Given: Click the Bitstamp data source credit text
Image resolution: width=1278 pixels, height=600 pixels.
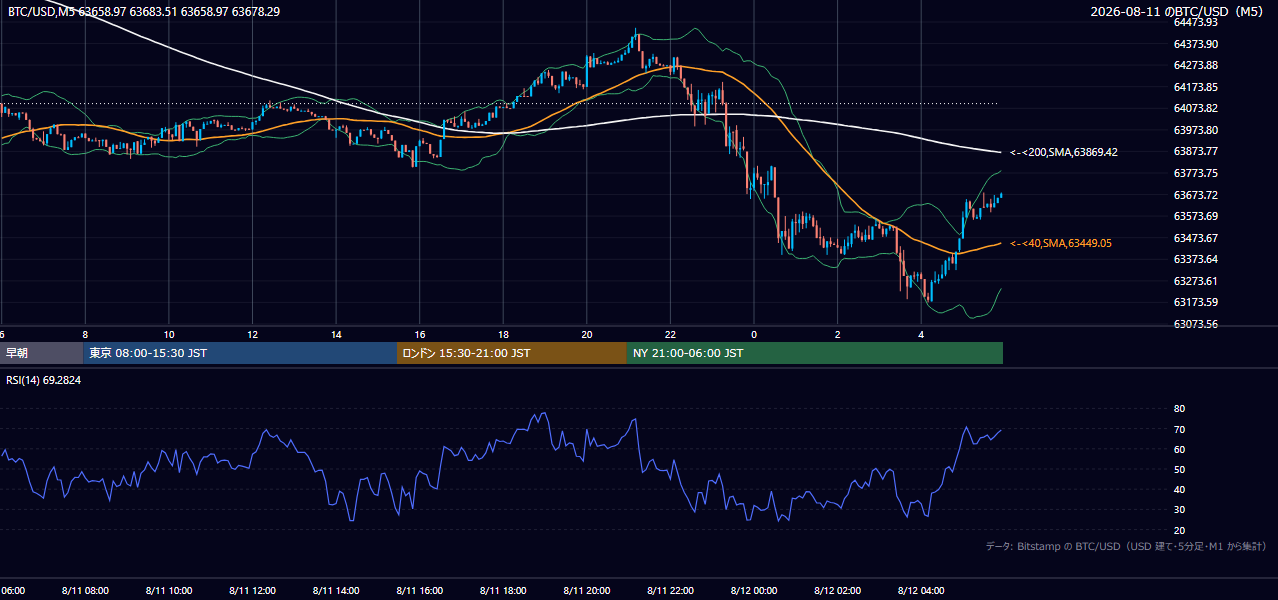Looking at the screenshot, I should 1126,546.
